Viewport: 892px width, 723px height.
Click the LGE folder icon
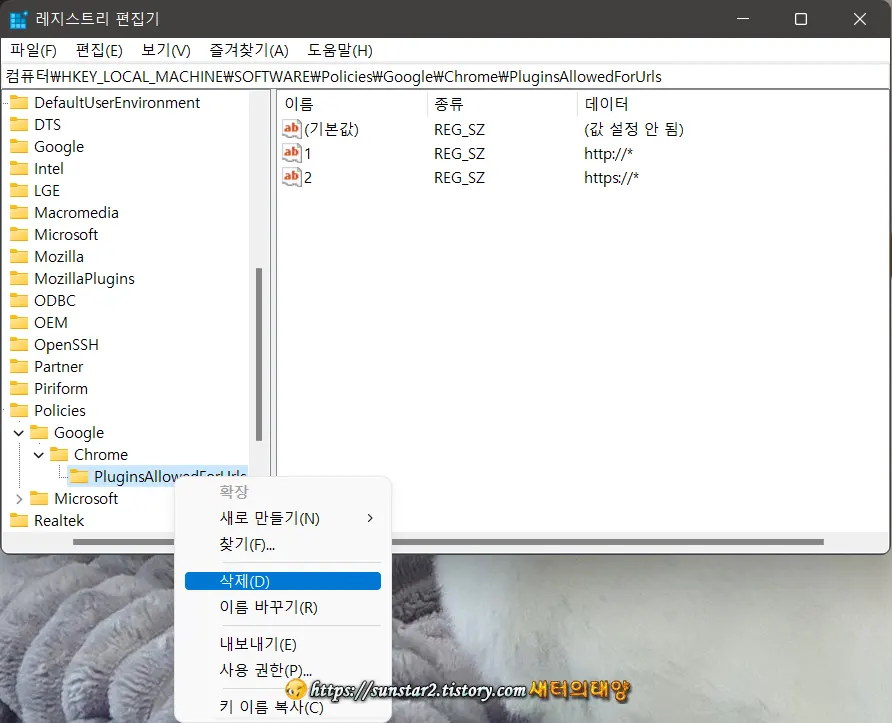(x=19, y=191)
